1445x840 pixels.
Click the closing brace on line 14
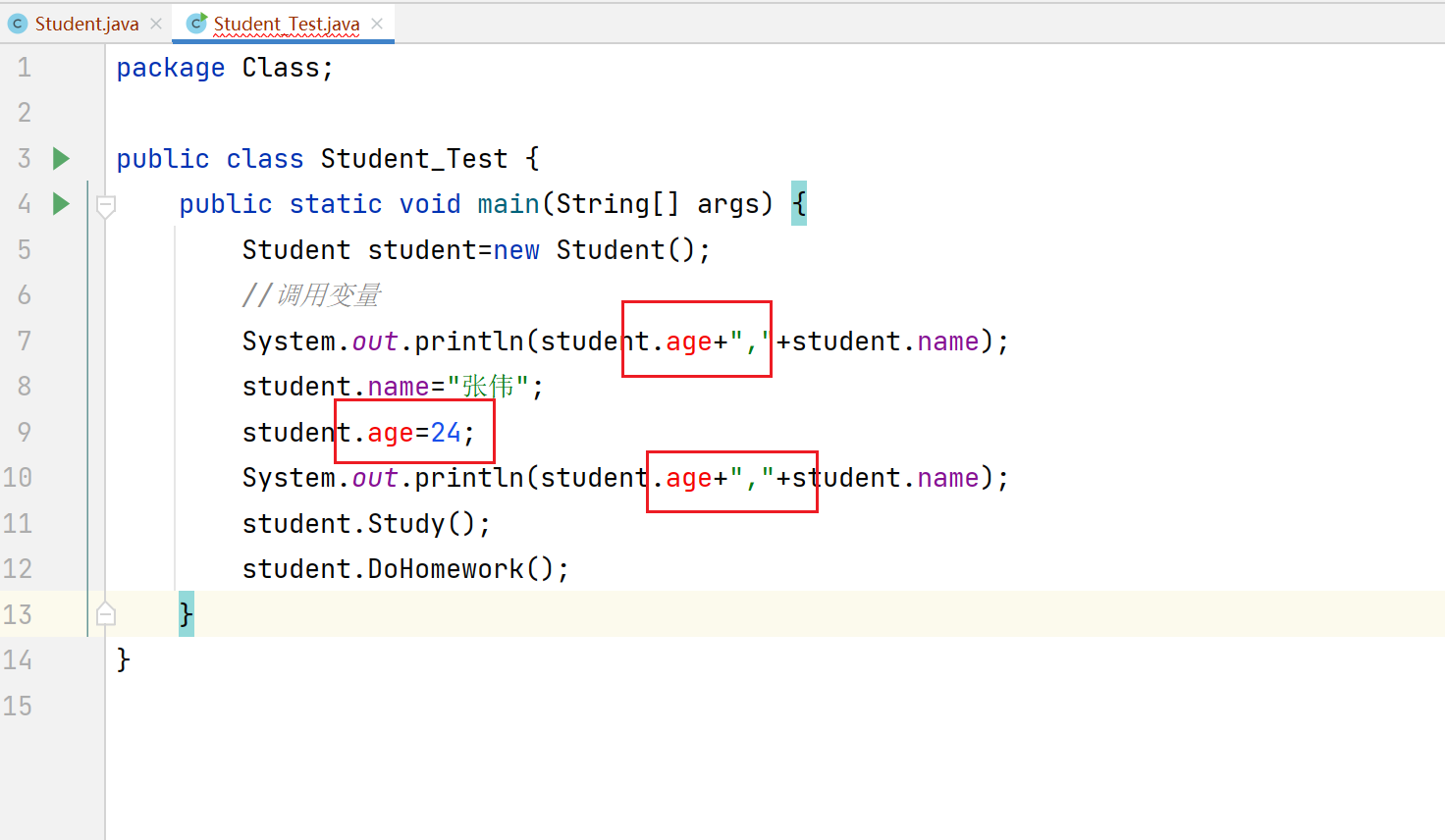pyautogui.click(x=124, y=659)
